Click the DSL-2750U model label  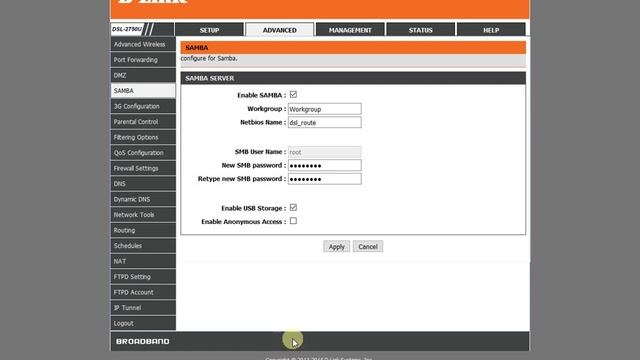(127, 29)
